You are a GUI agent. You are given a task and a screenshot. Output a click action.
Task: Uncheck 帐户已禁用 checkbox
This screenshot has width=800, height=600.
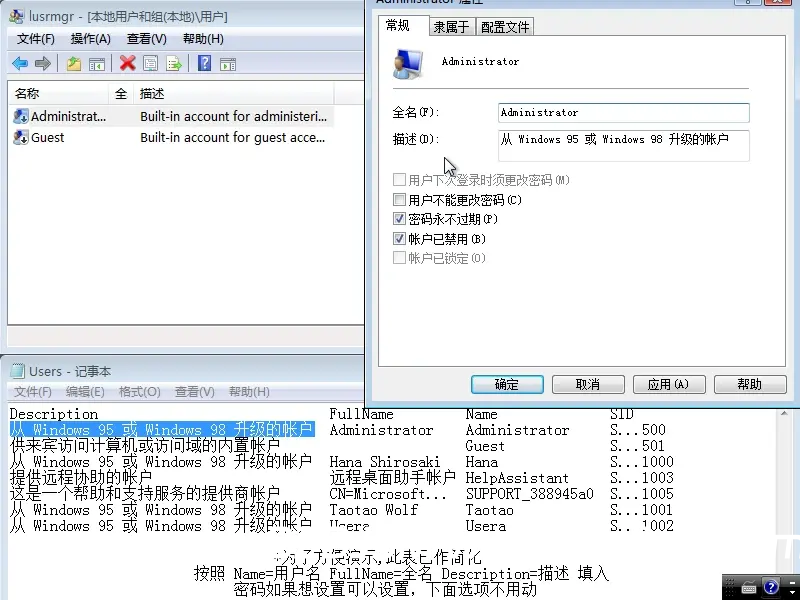[x=399, y=238]
